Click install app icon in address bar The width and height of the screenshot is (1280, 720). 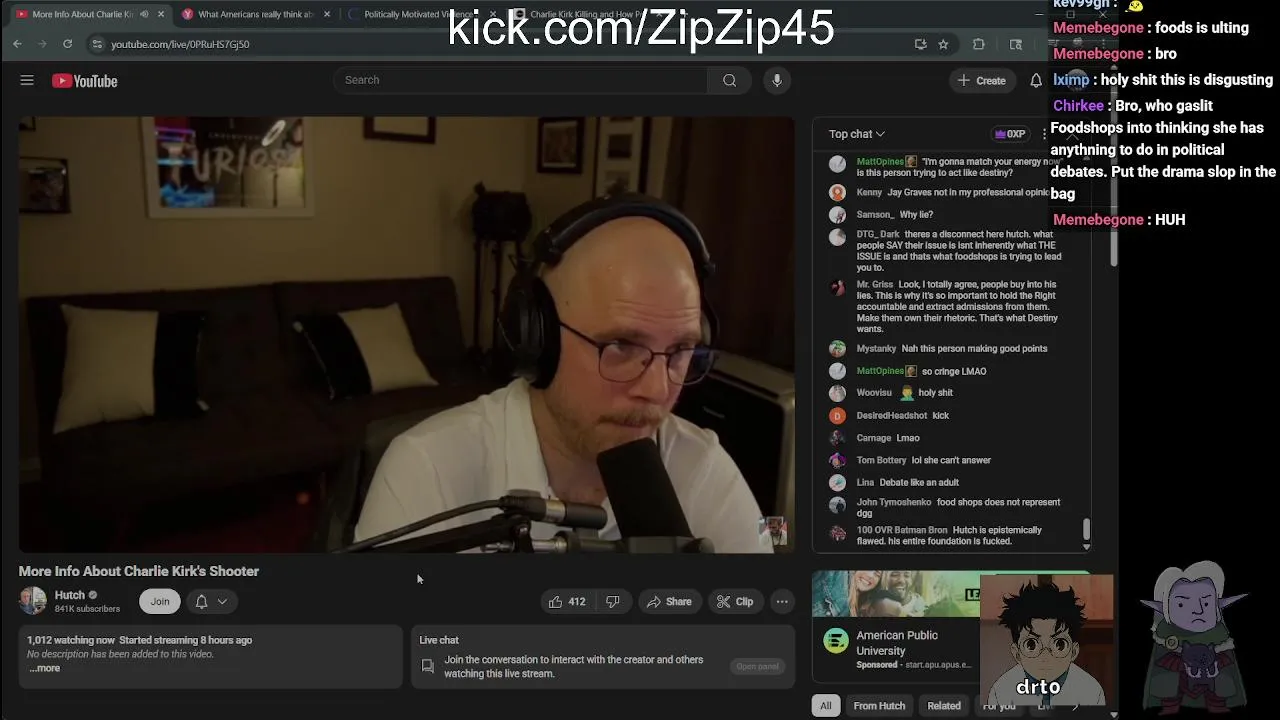[x=920, y=44]
